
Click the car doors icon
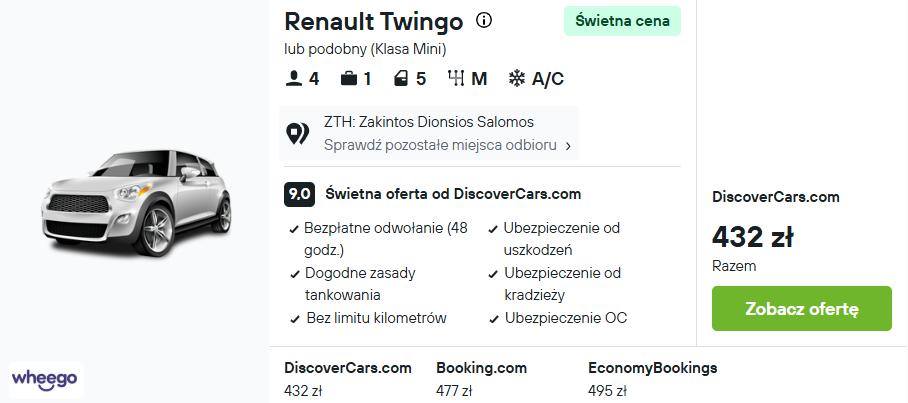coord(401,78)
